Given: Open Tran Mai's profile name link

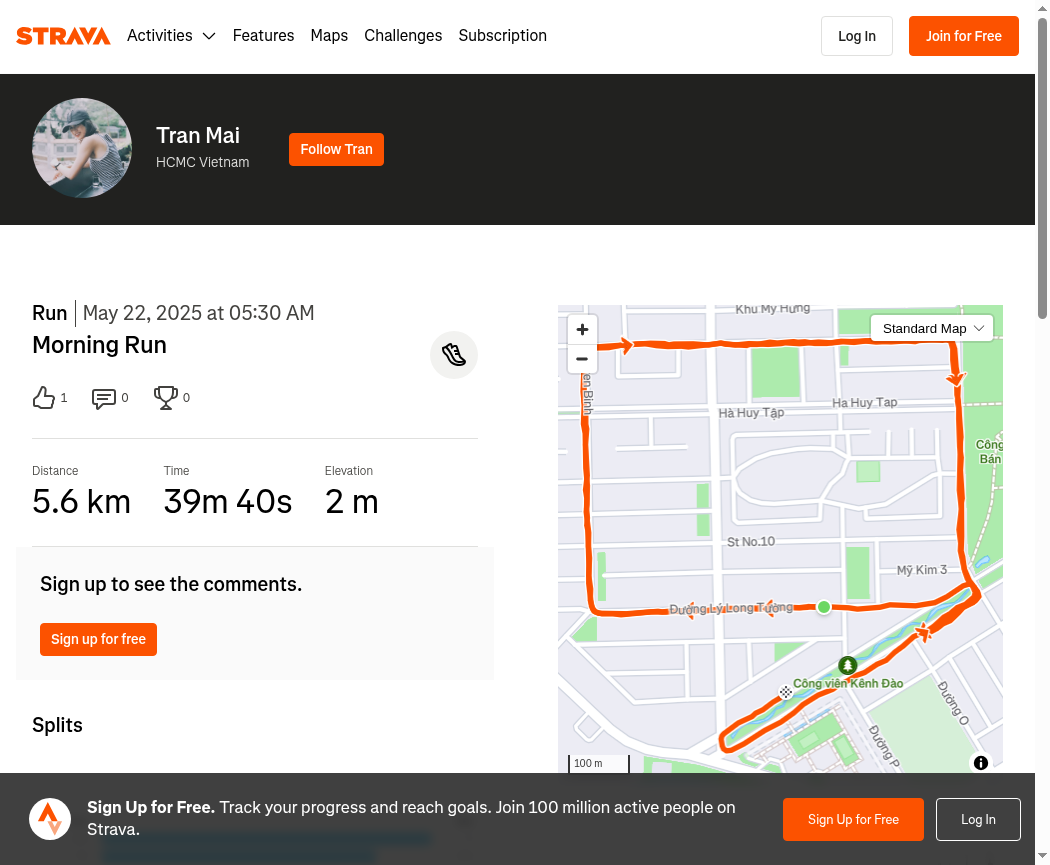Looking at the screenshot, I should click(x=198, y=135).
